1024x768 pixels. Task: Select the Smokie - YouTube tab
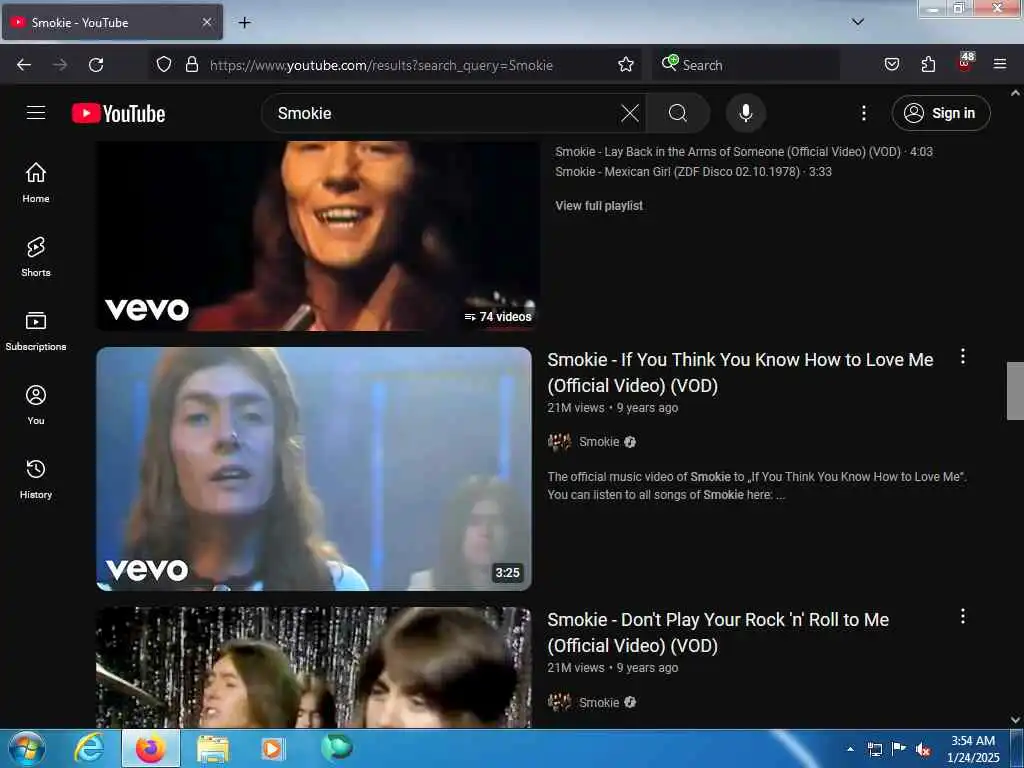[112, 22]
